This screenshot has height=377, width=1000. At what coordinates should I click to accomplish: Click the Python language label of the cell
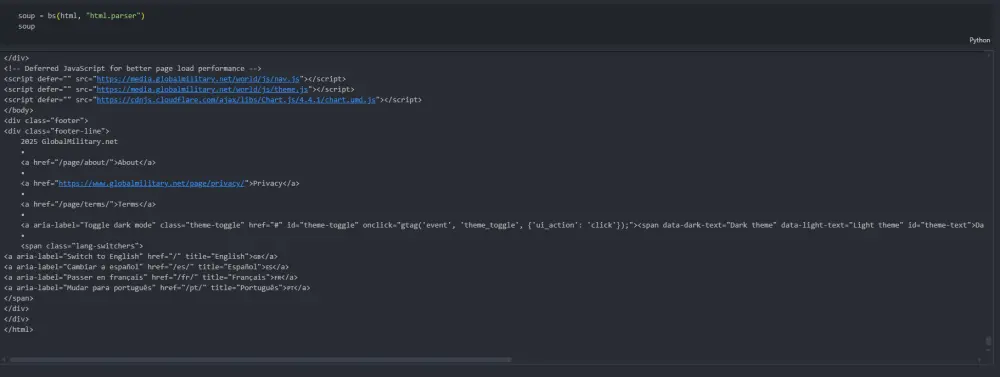[980, 40]
